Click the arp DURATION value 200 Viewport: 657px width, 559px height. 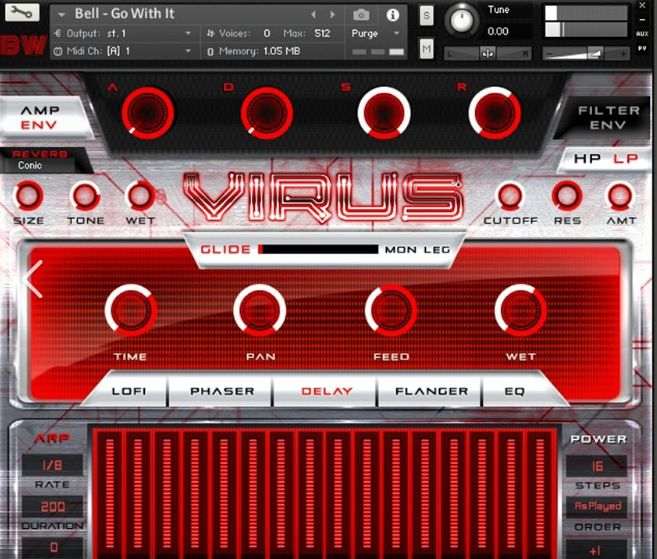tap(53, 507)
